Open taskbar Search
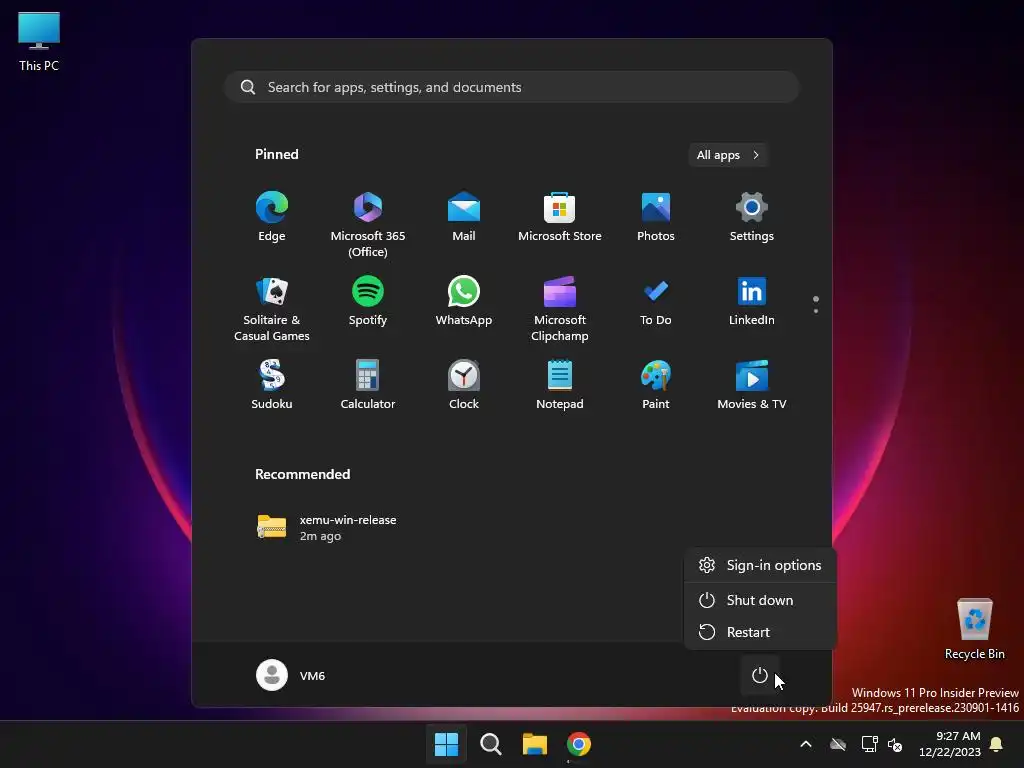 coord(490,744)
